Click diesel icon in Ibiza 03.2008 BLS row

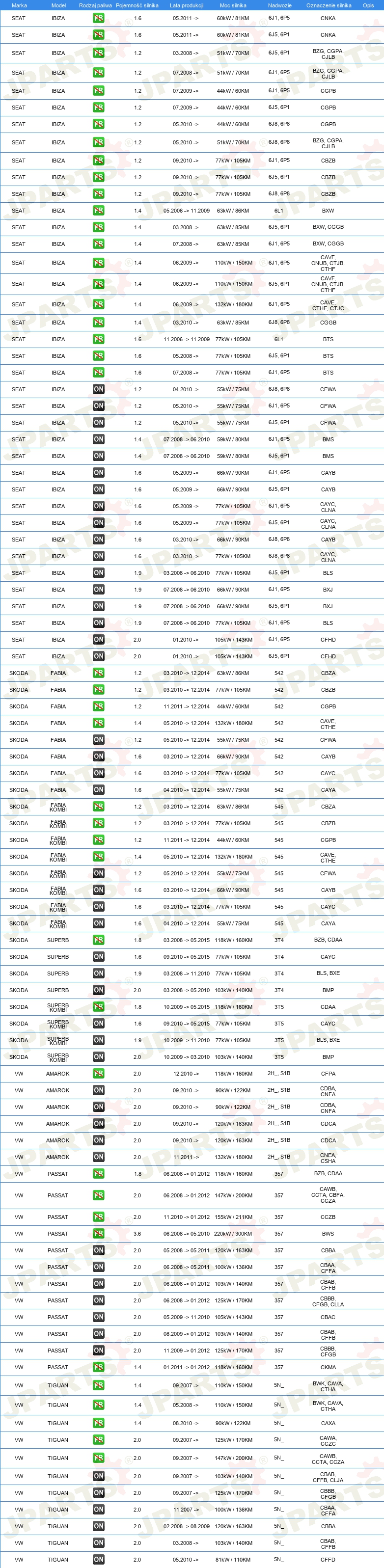[98, 573]
